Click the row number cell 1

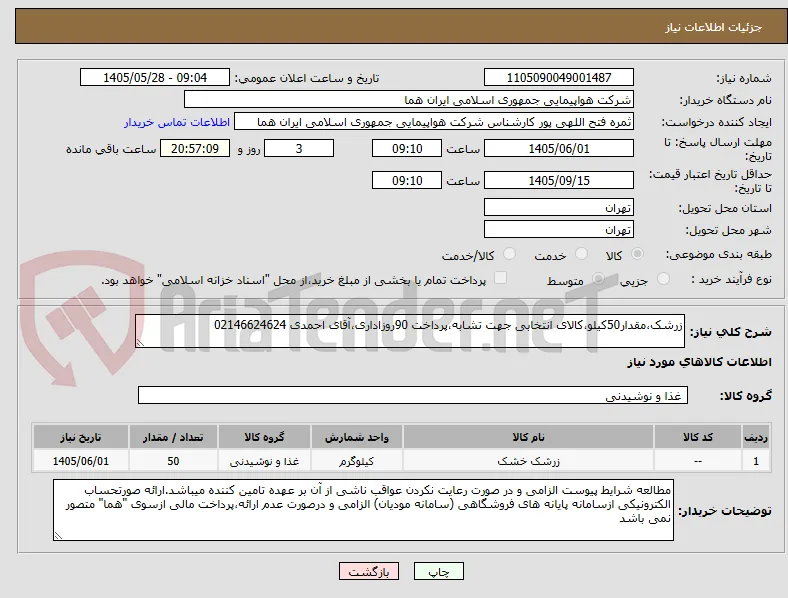click(x=756, y=461)
